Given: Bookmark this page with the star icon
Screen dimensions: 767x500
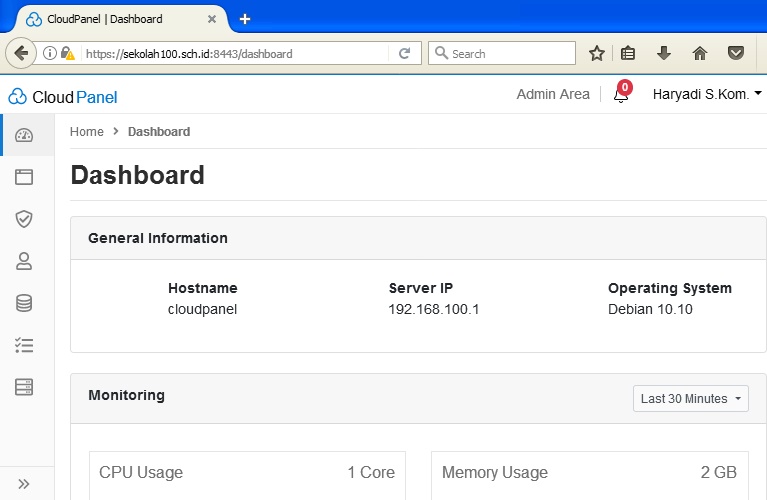Looking at the screenshot, I should pos(597,54).
